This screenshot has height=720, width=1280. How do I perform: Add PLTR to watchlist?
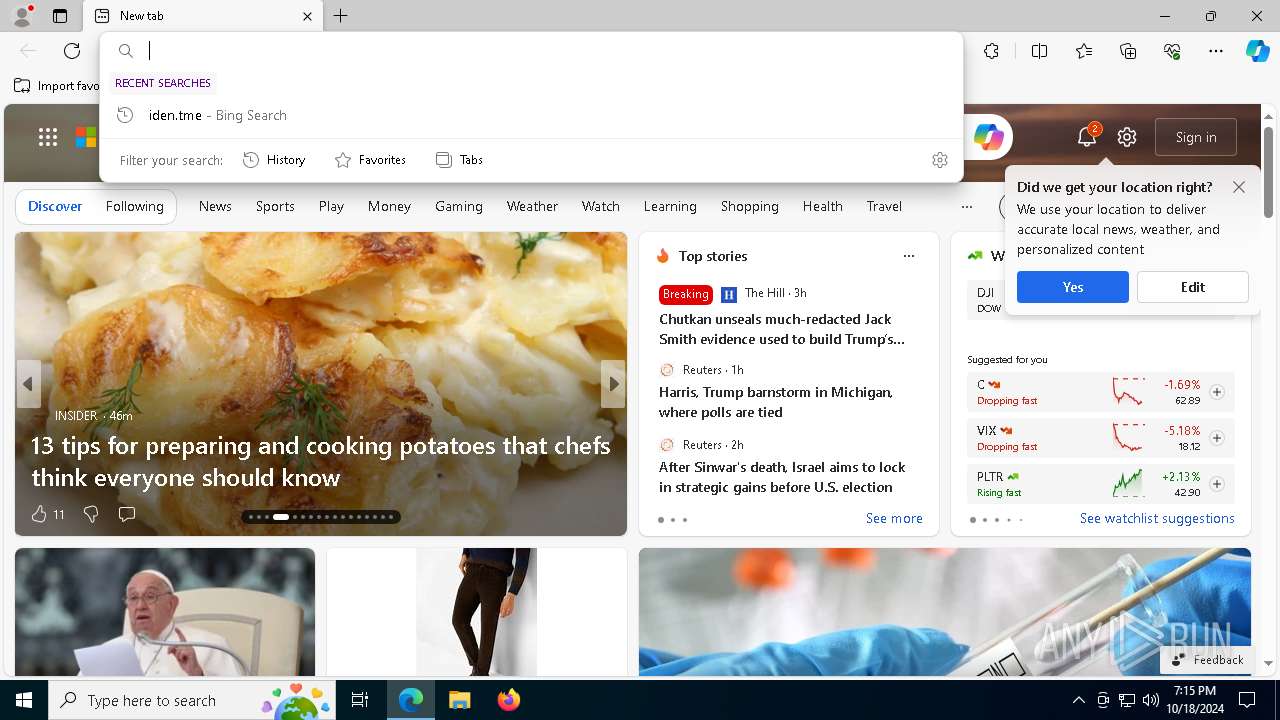pos(1217,484)
